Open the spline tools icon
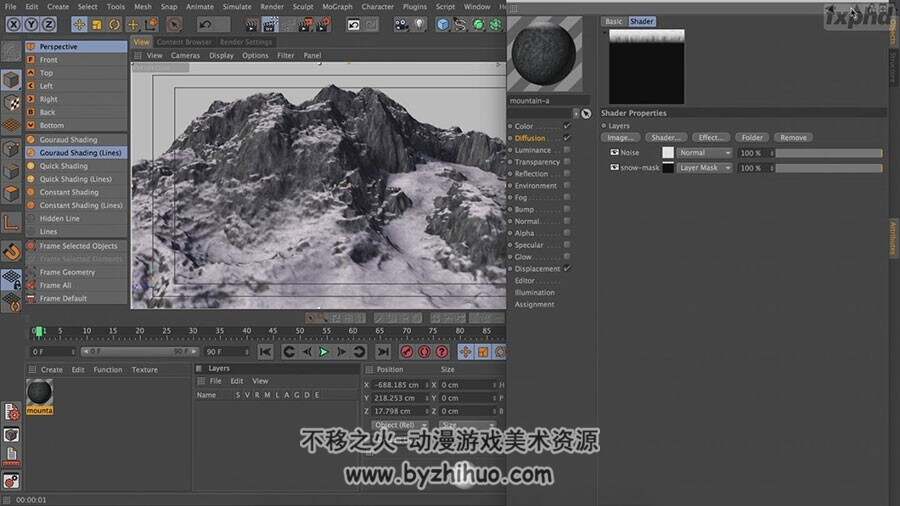The width and height of the screenshot is (900, 506). coord(460,24)
